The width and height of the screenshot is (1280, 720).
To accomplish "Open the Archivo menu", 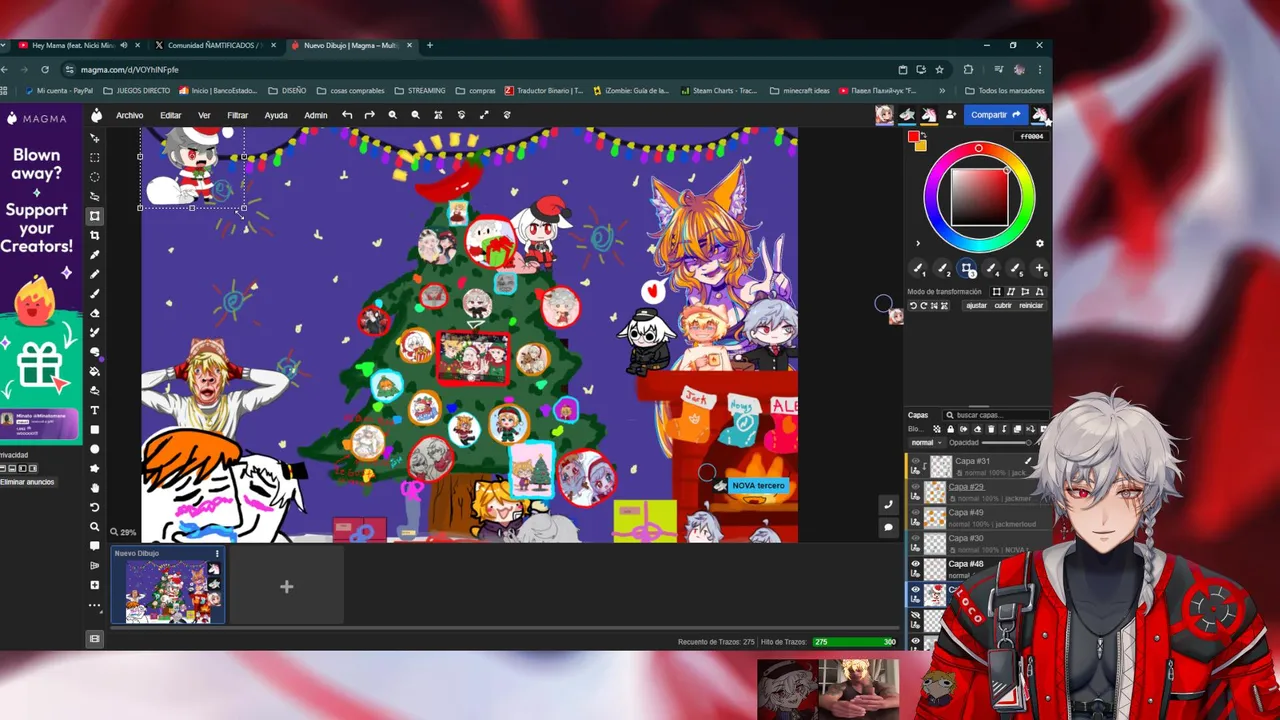I will (129, 115).
